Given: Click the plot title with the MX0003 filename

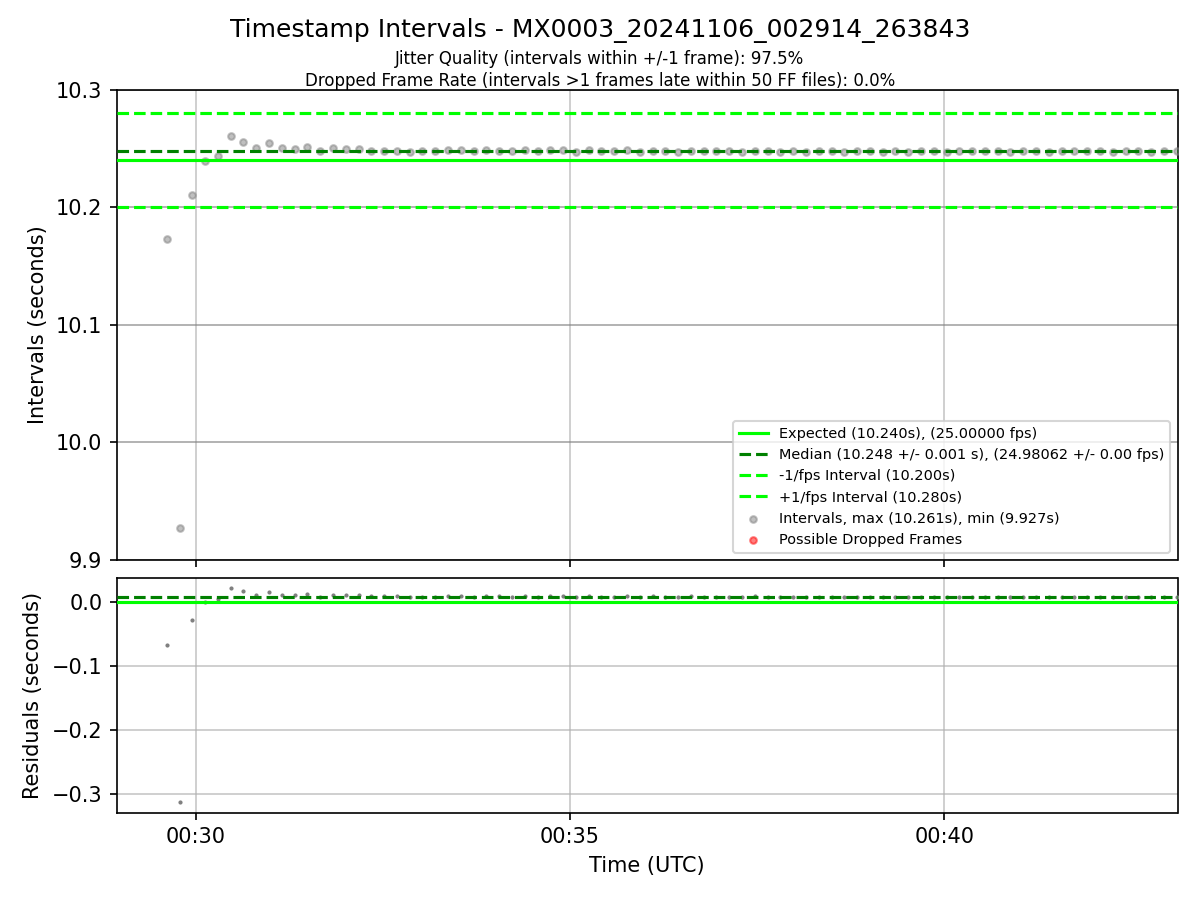Looking at the screenshot, I should pos(599,29).
